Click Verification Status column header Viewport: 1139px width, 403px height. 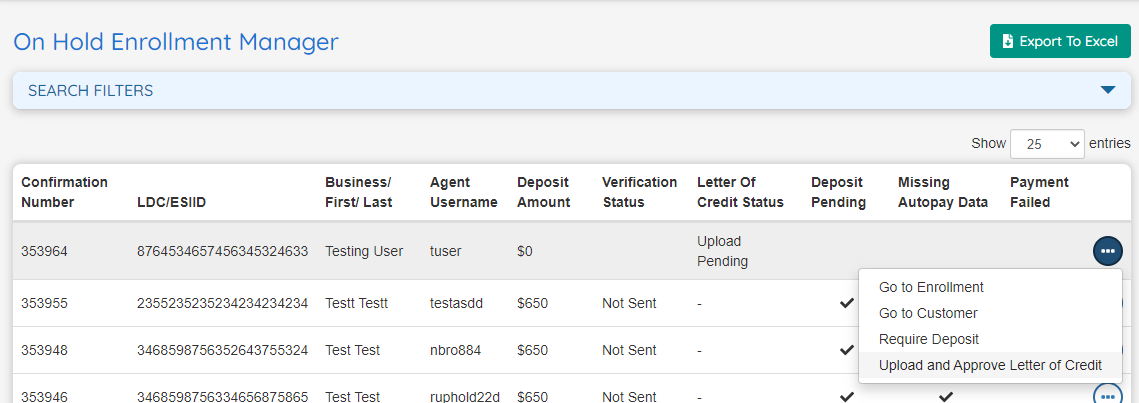point(639,192)
